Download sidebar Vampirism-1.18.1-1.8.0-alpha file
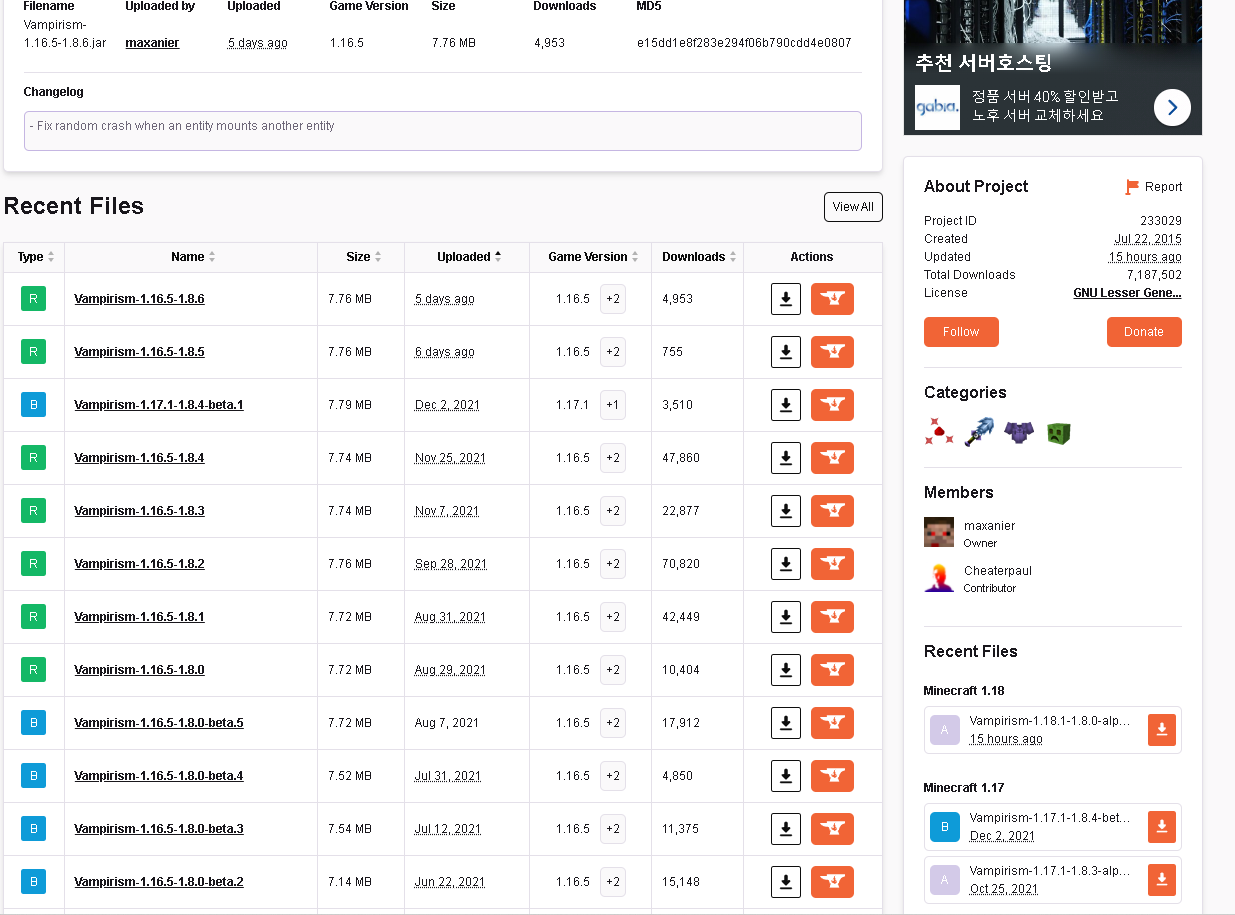The width and height of the screenshot is (1235, 915). (1162, 730)
